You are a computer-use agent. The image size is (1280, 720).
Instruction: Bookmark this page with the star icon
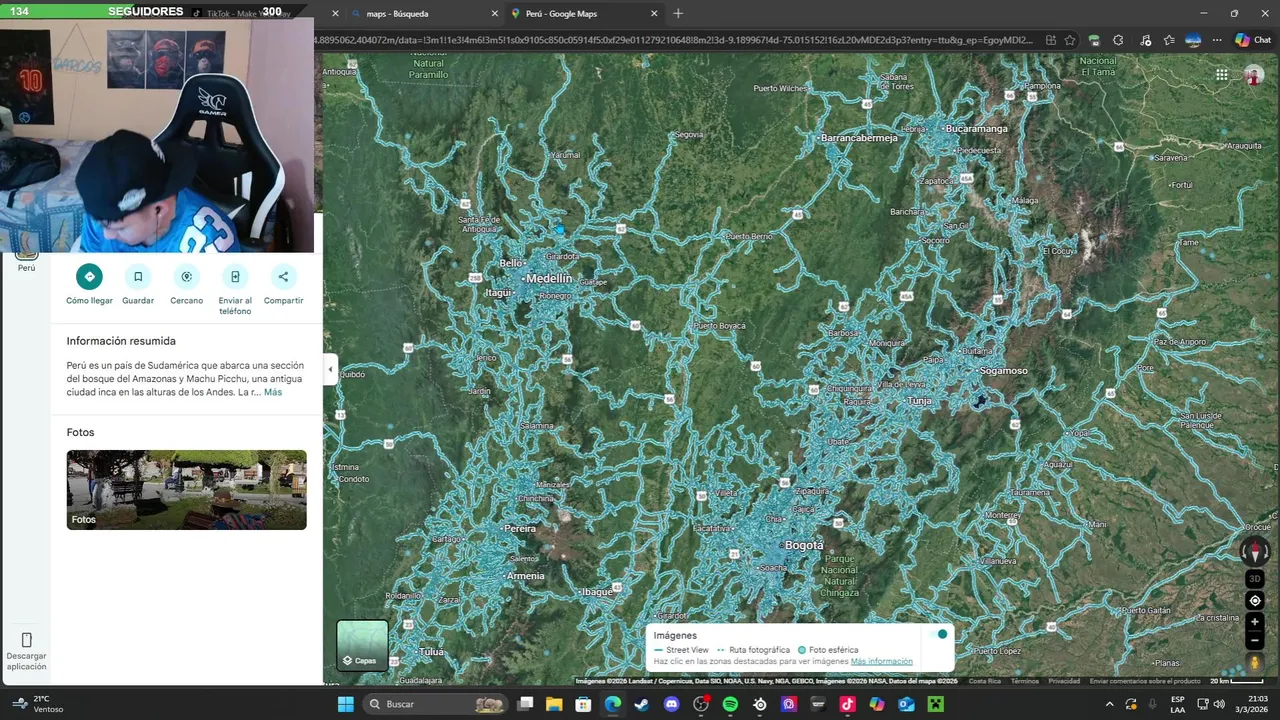[1070, 40]
